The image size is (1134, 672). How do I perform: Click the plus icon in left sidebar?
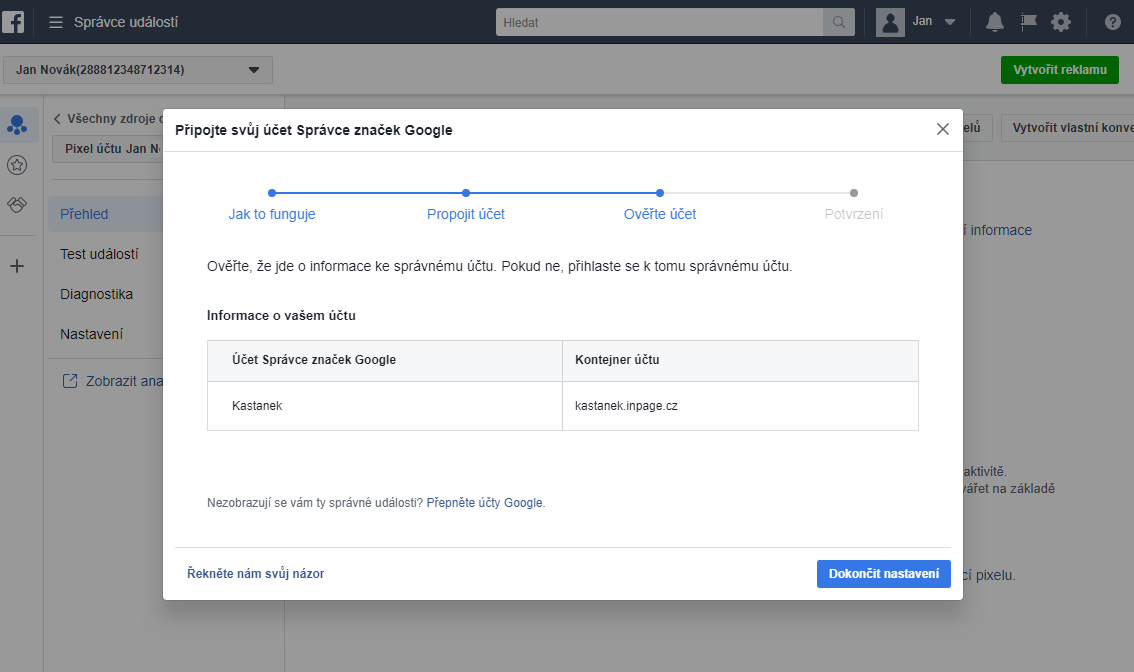pos(17,266)
